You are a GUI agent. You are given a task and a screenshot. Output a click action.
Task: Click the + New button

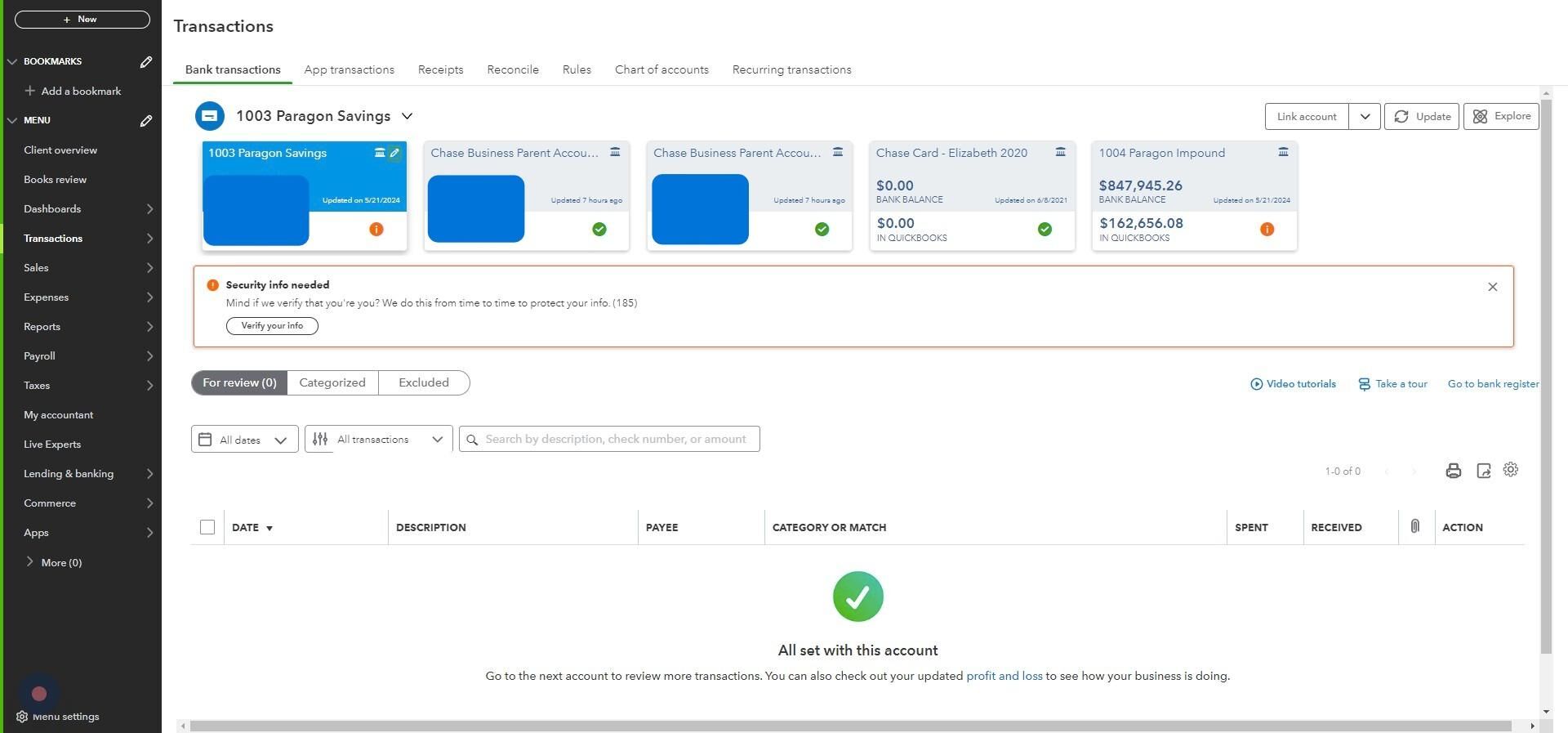(x=82, y=20)
